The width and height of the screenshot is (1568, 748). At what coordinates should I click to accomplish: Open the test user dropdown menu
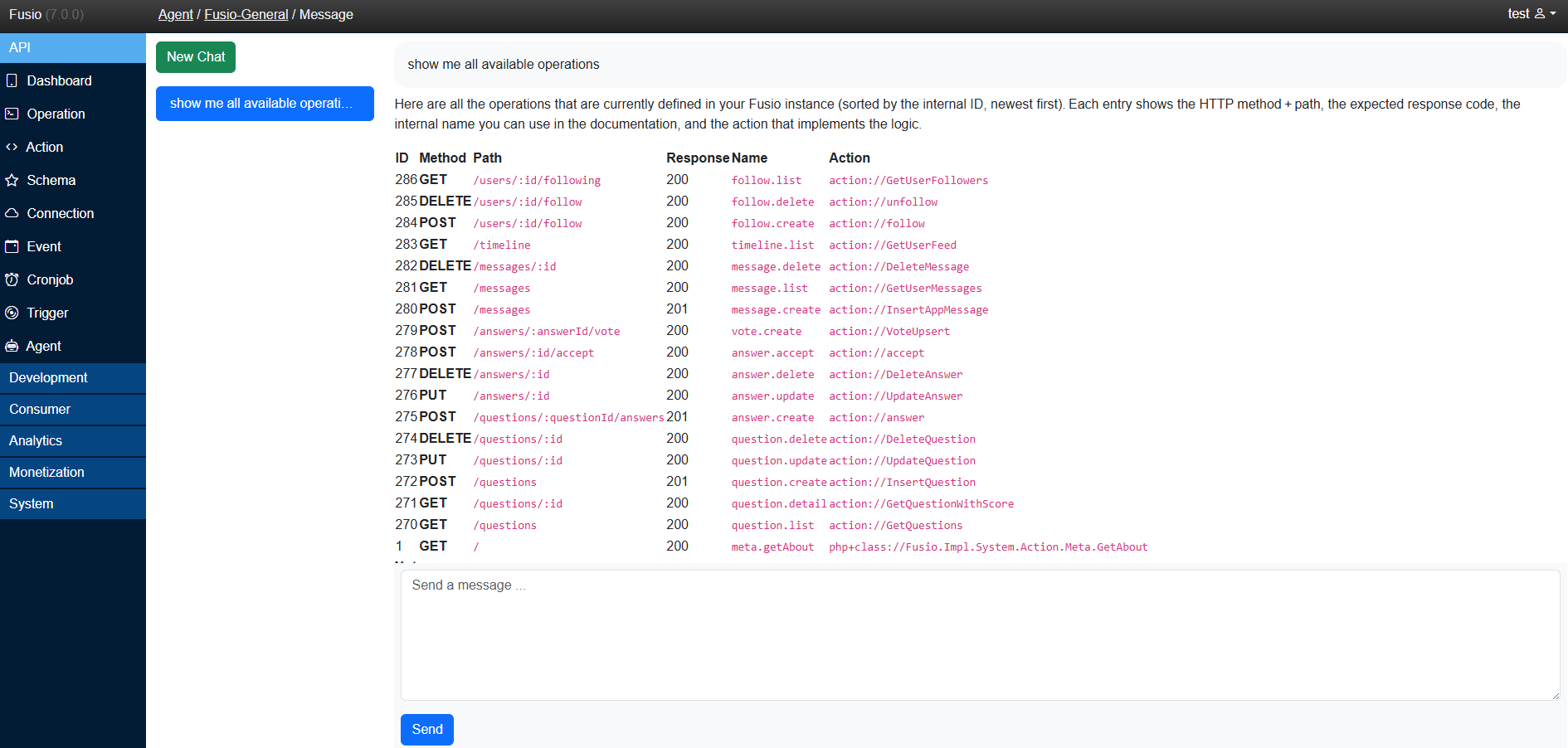[1531, 14]
